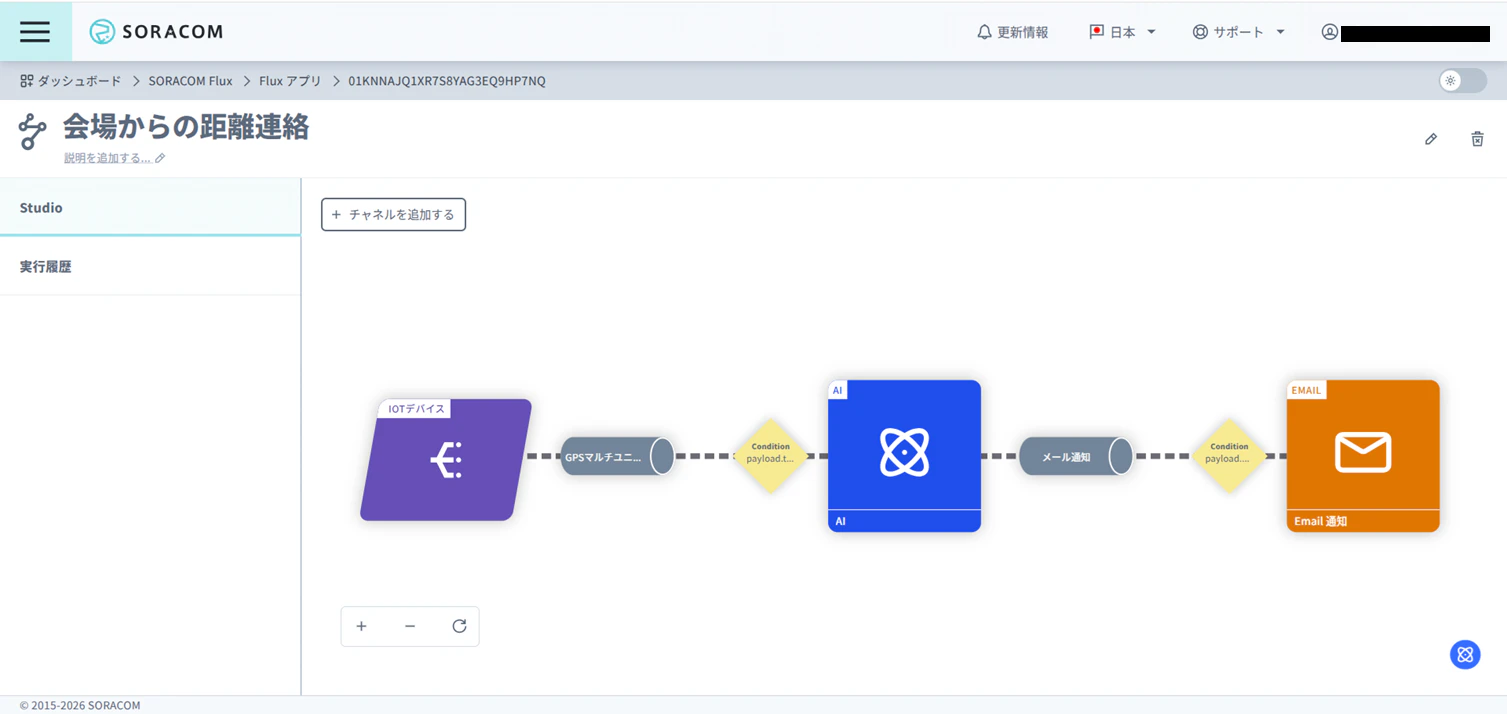Click the app ID breadcrumb text
Viewport: 1507px width, 714px height.
click(447, 81)
